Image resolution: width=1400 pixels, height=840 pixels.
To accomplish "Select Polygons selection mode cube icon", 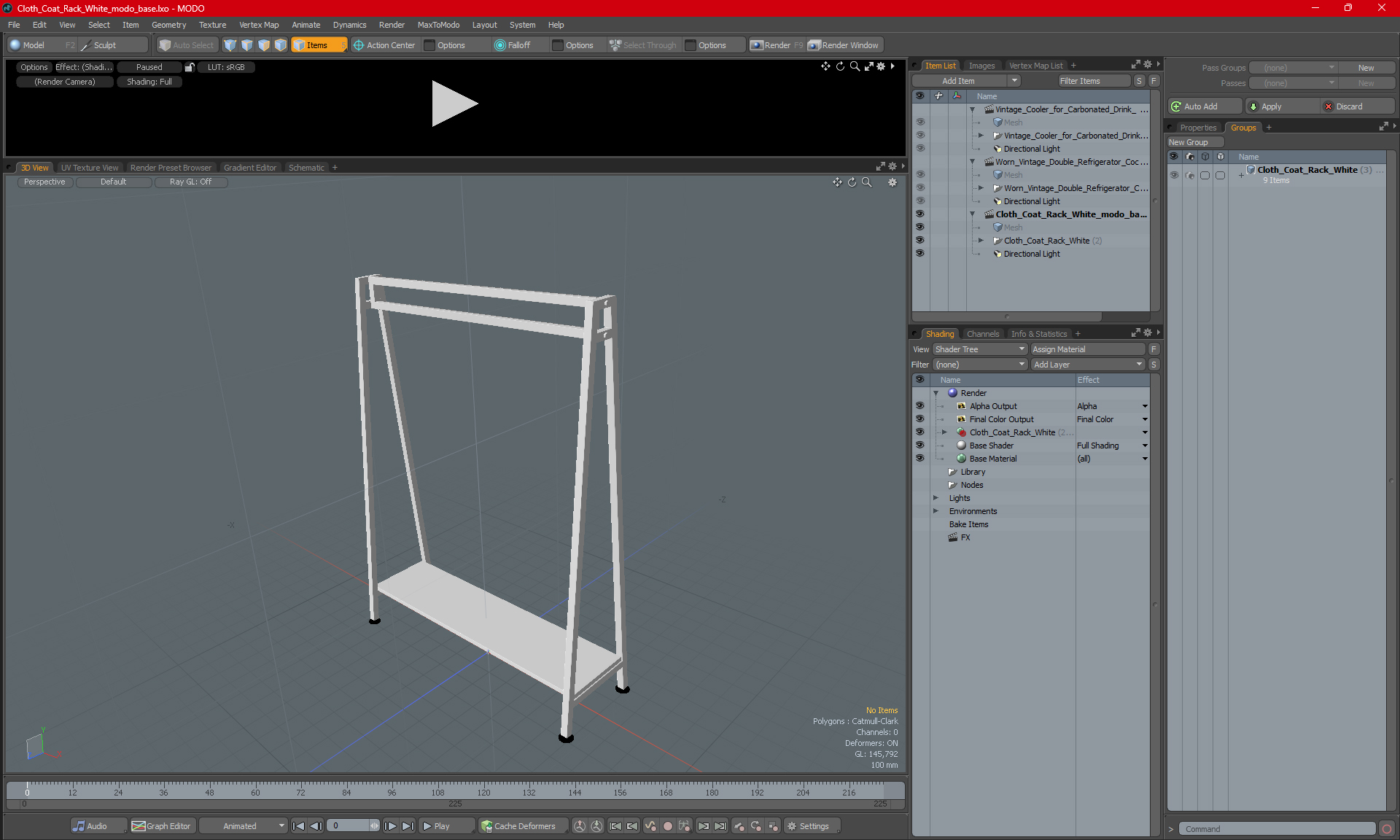I will pos(264,45).
